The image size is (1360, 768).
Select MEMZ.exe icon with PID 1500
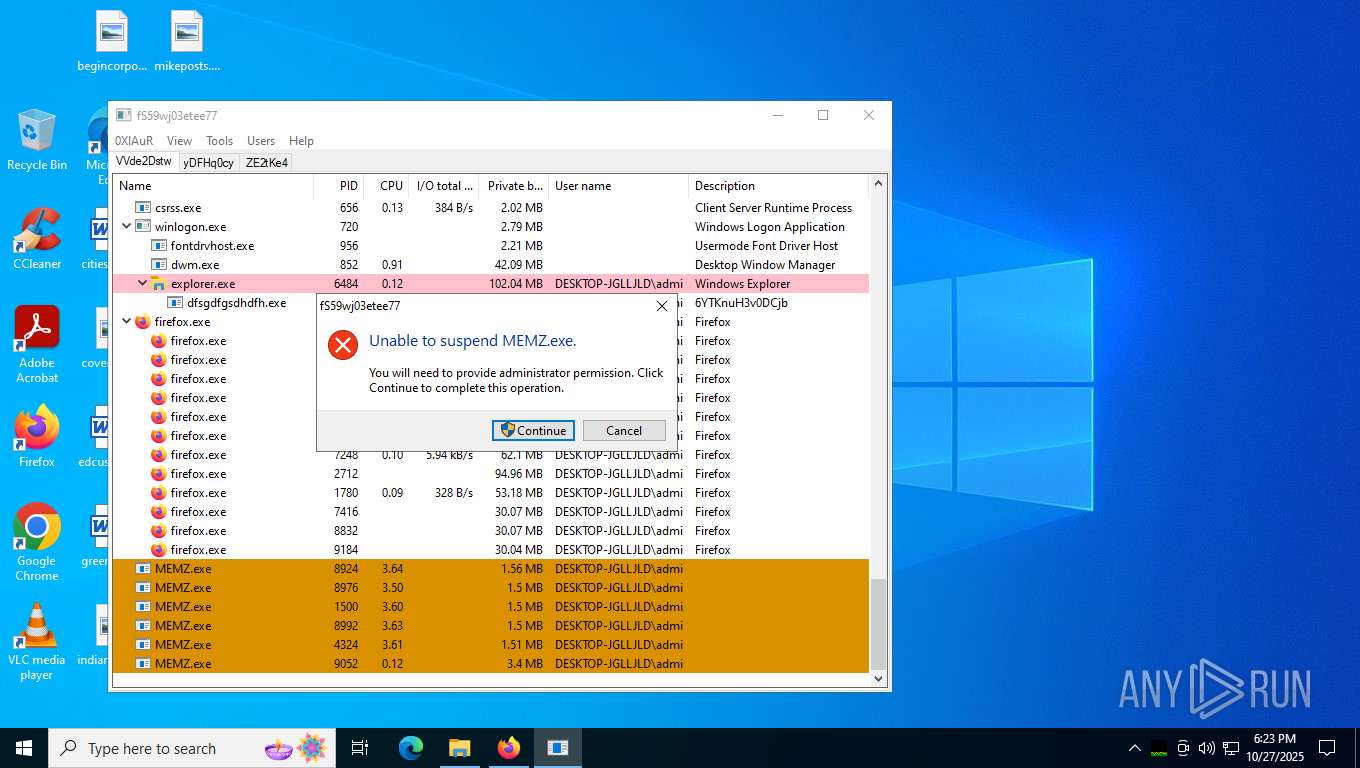(143, 607)
